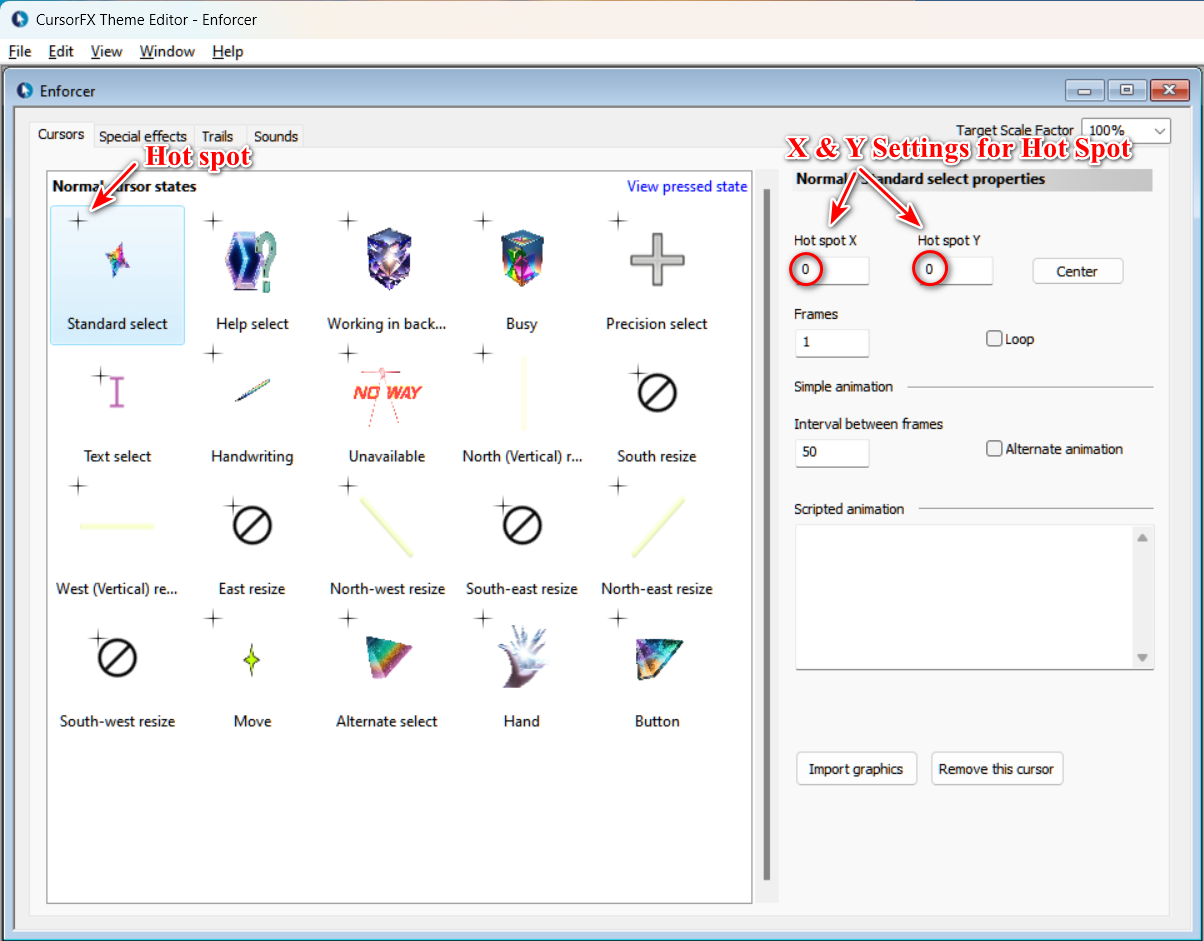Image resolution: width=1204 pixels, height=941 pixels.
Task: Select the Standard select cursor
Action: tap(117, 275)
